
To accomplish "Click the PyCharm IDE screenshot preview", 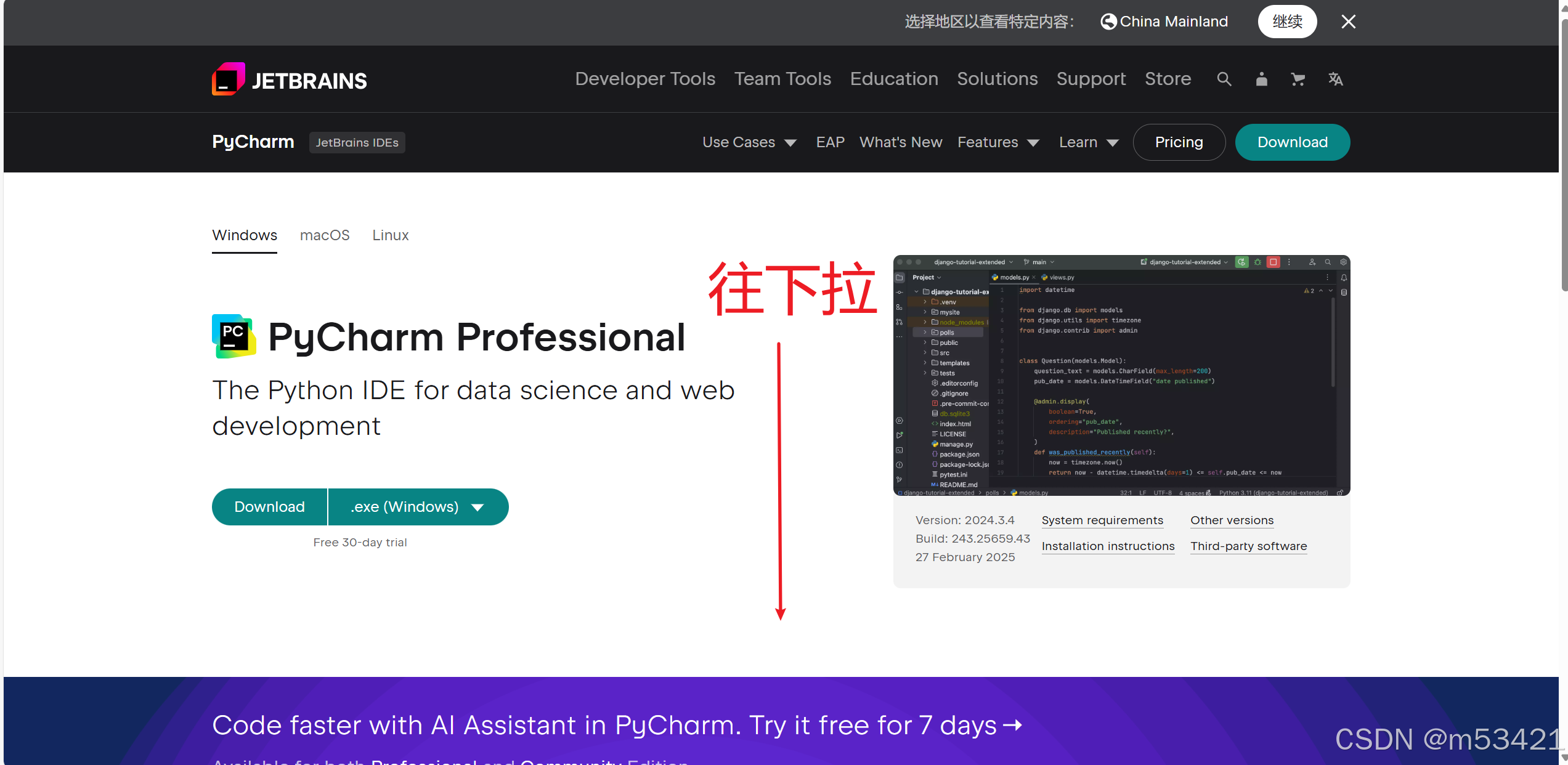I will coord(1121,376).
